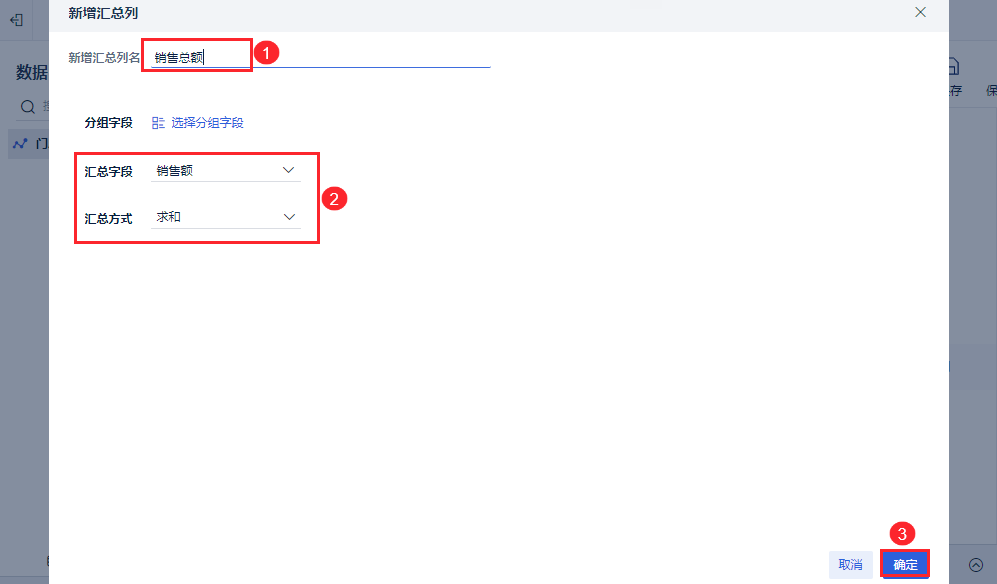997x584 pixels.
Task: Click the 新增汇总列名 input containing 销售总额
Action: tap(320, 57)
